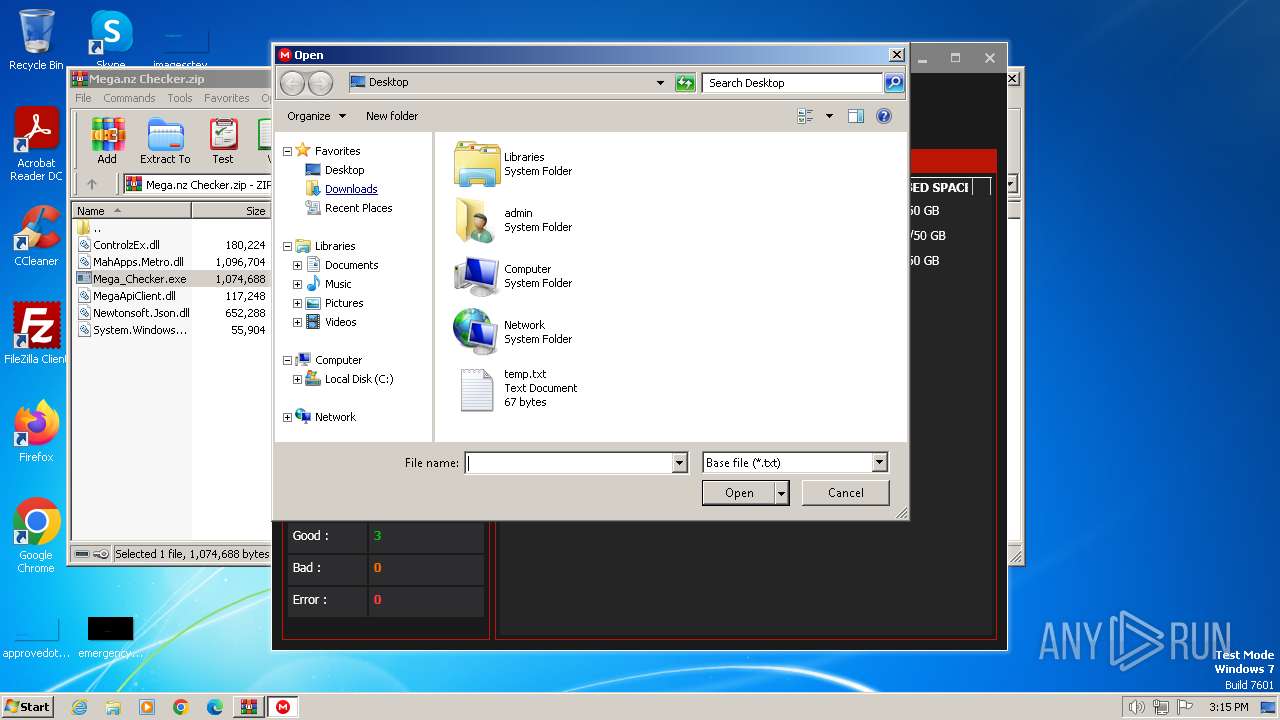This screenshot has width=1280, height=720.
Task: Select Newtonsoft.Json.dll in WinRAR list
Action: pos(141,313)
